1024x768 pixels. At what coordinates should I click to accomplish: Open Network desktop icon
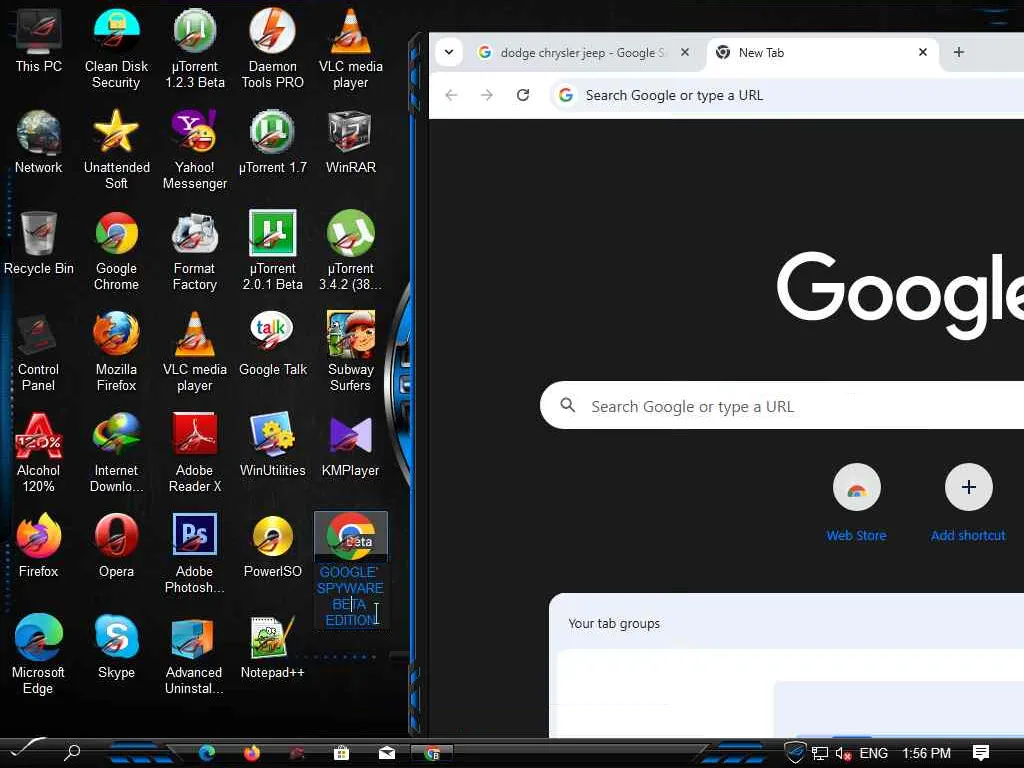tap(39, 141)
